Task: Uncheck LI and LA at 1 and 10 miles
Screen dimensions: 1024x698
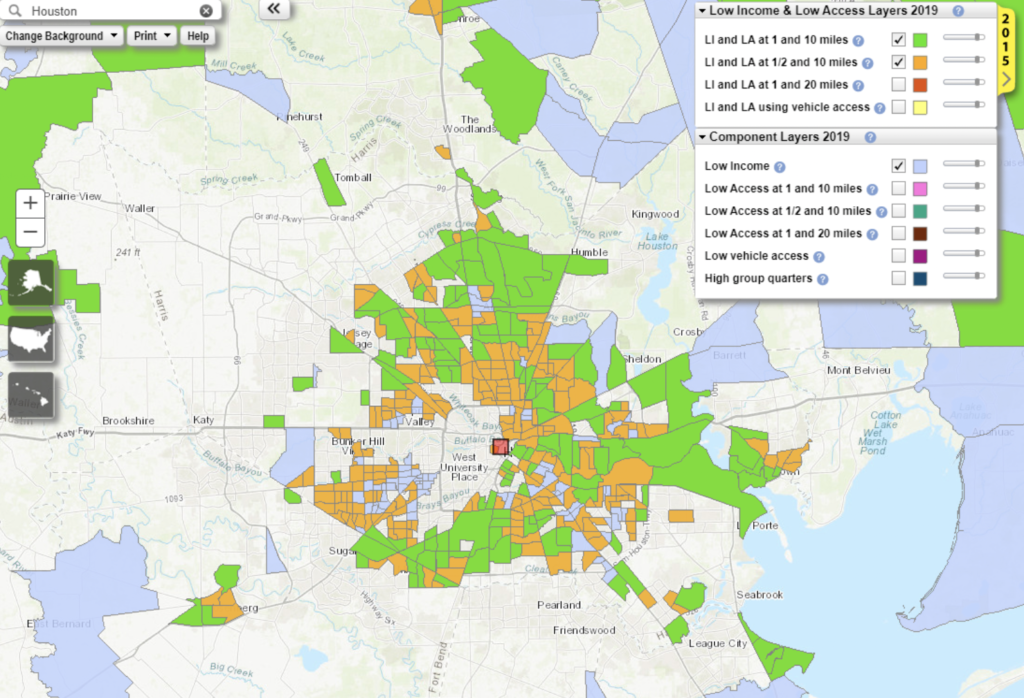Action: (898, 40)
